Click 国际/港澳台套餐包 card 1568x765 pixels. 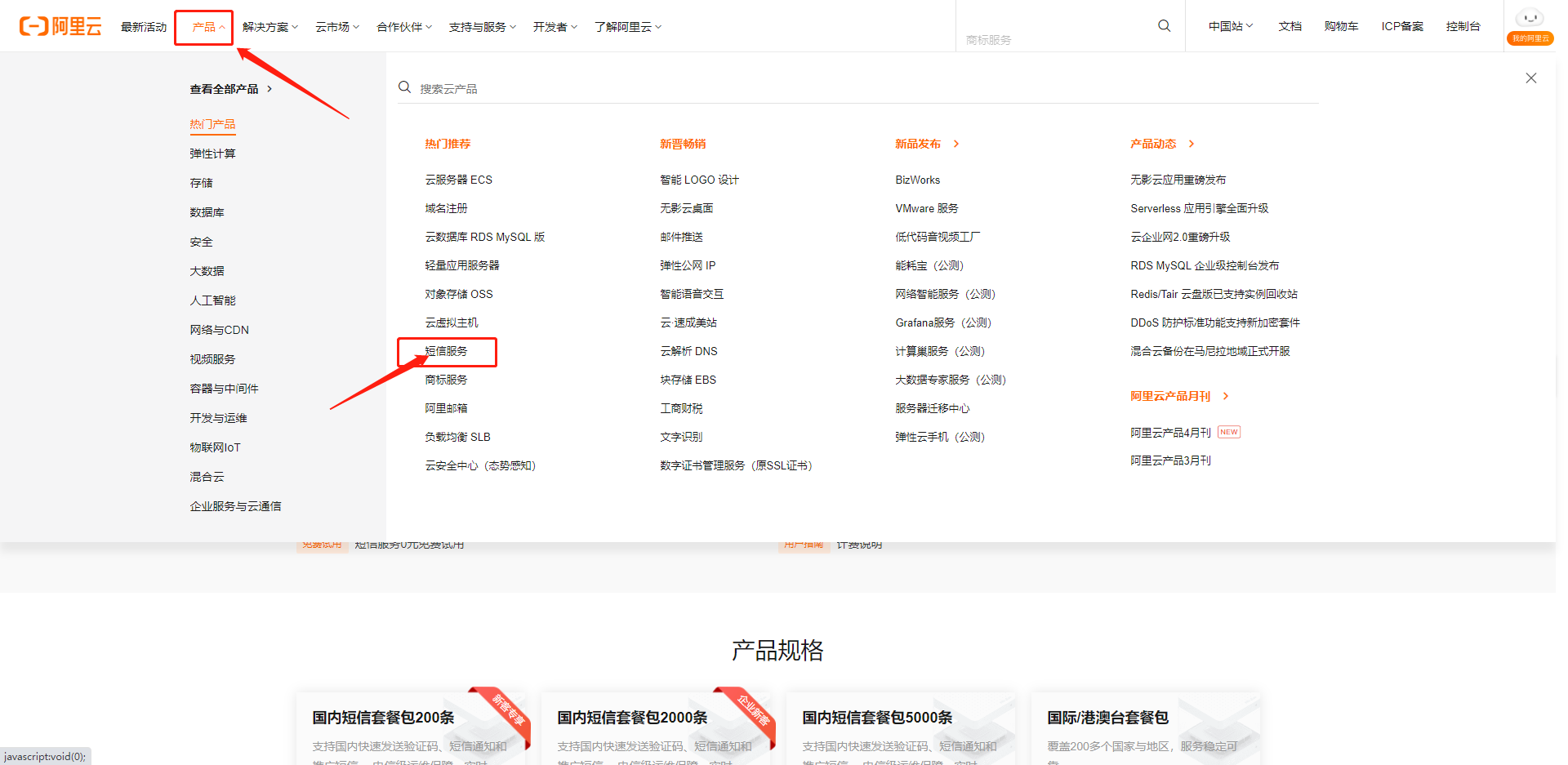click(x=1146, y=728)
